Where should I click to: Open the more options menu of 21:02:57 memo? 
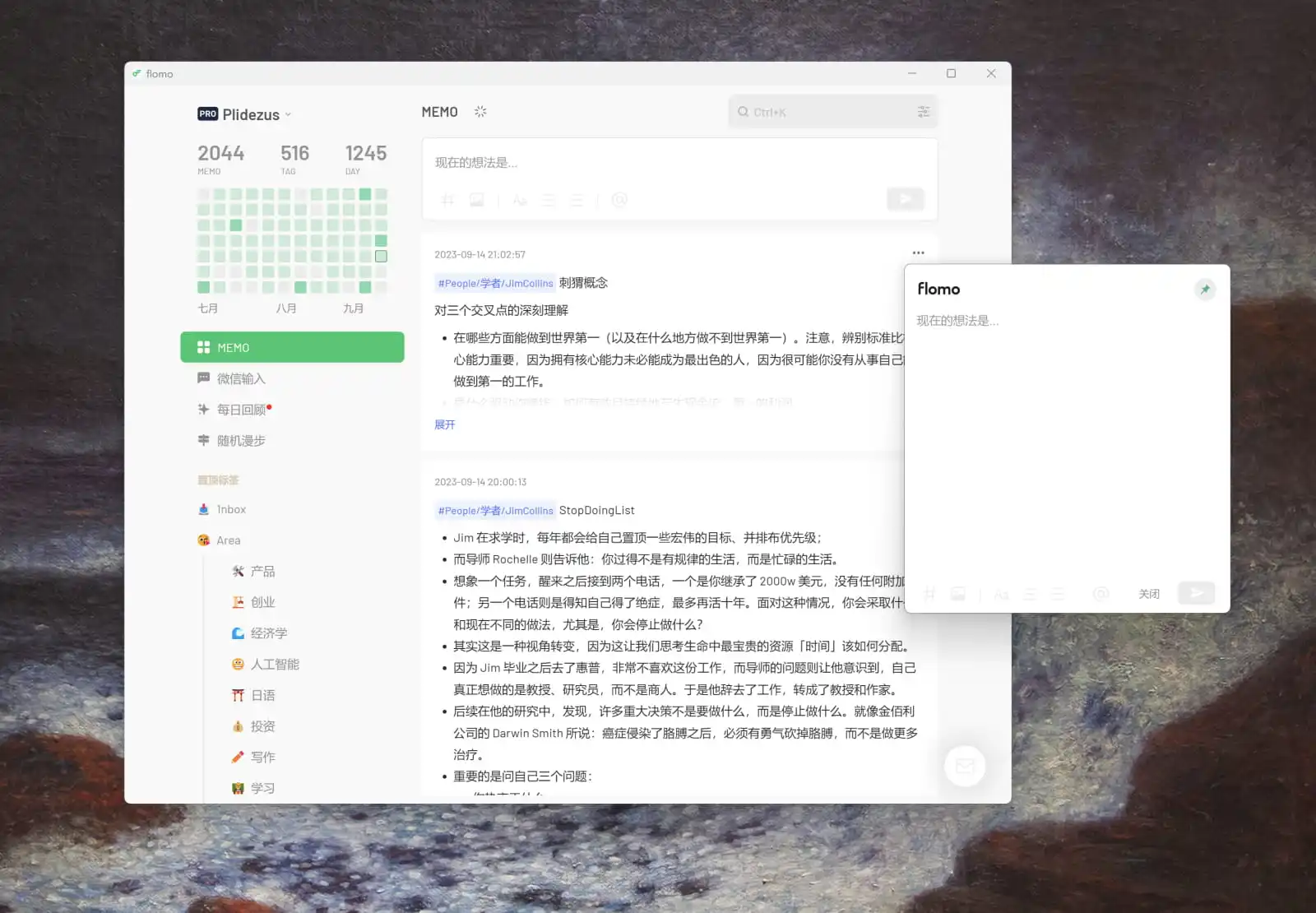[918, 253]
